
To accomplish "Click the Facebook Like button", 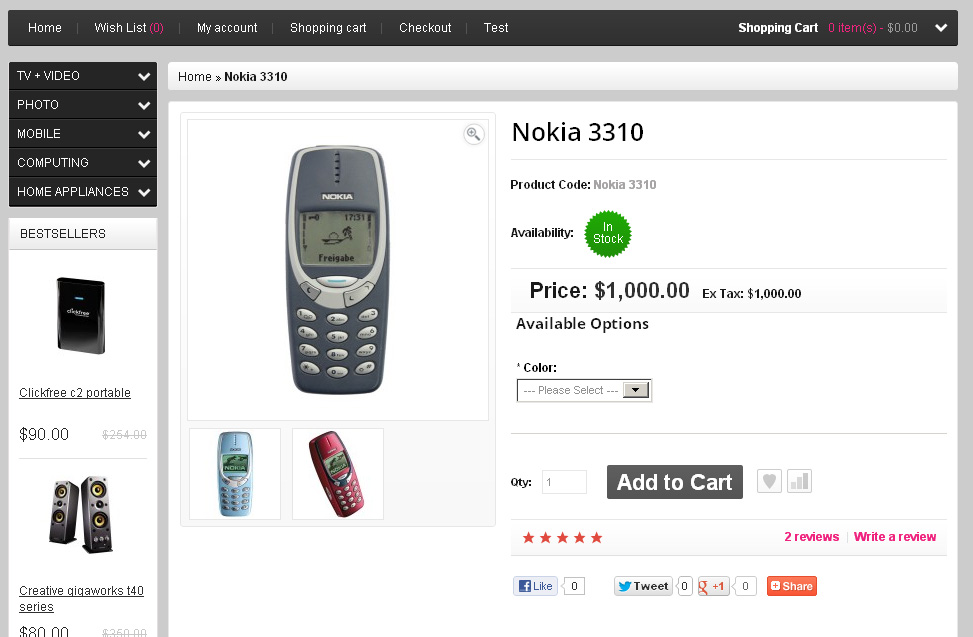I will tap(535, 586).
